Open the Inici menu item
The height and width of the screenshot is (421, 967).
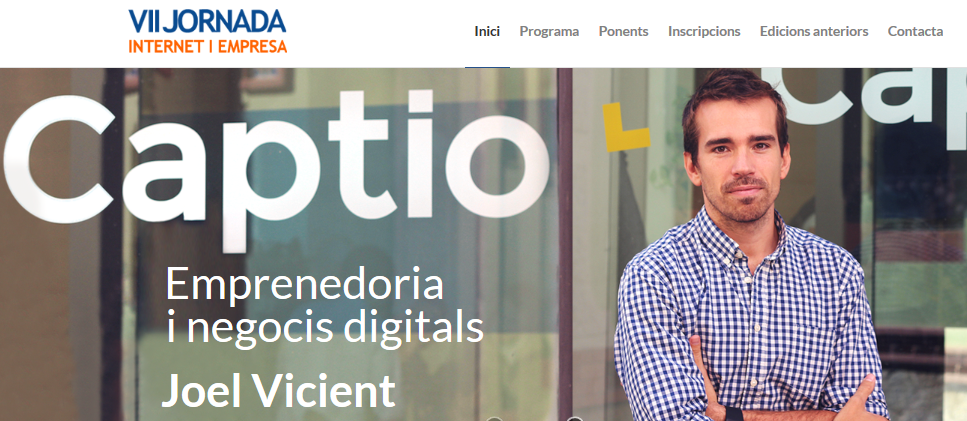(487, 31)
